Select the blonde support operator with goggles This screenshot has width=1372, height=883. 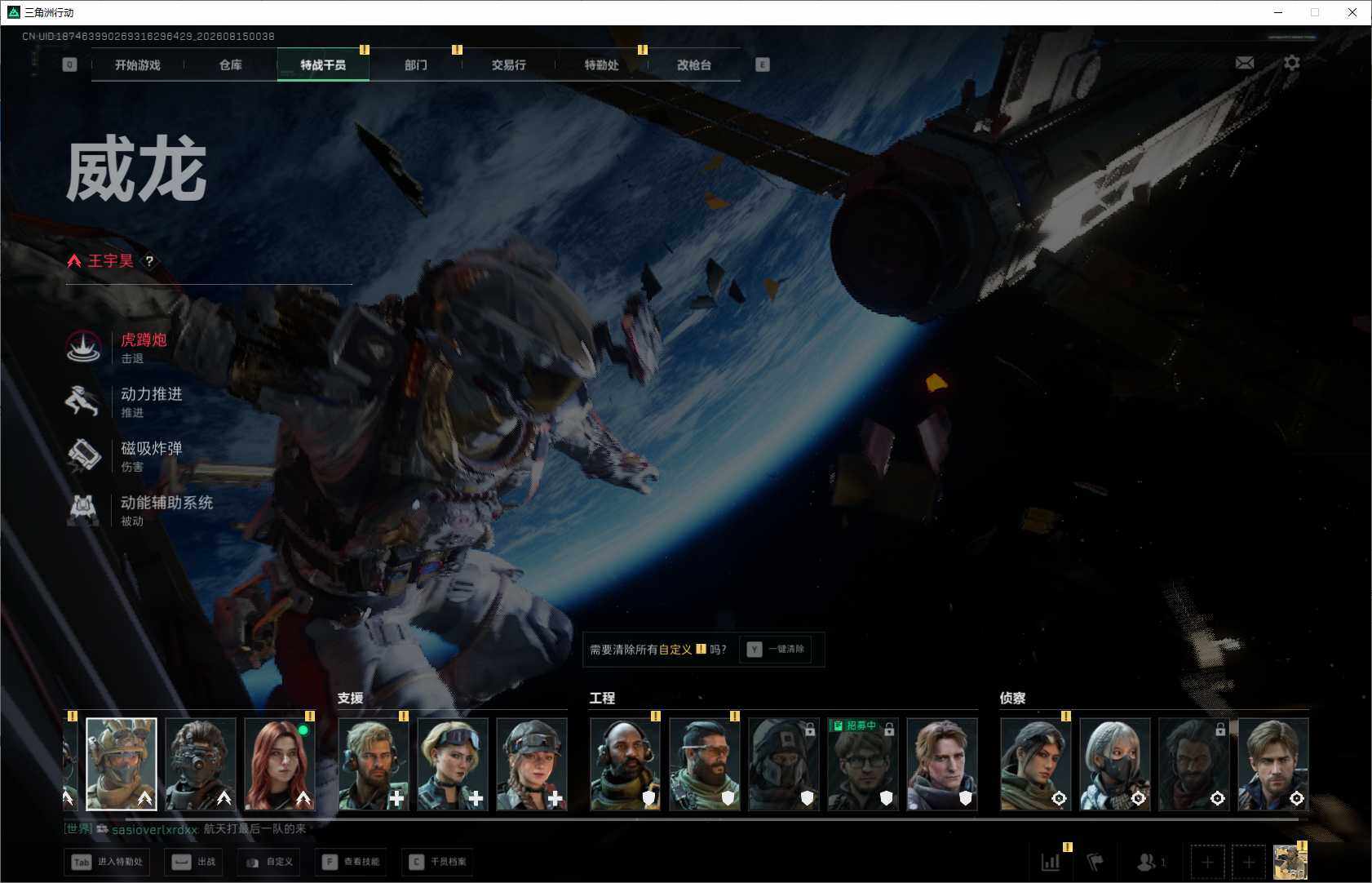click(x=453, y=764)
